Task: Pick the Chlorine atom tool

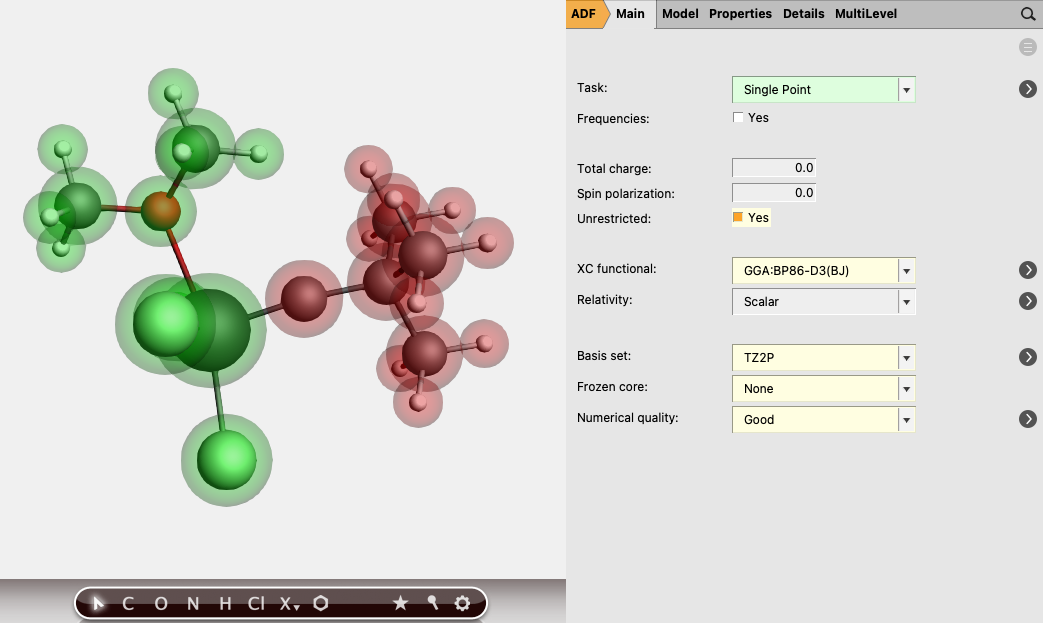Action: 256,603
